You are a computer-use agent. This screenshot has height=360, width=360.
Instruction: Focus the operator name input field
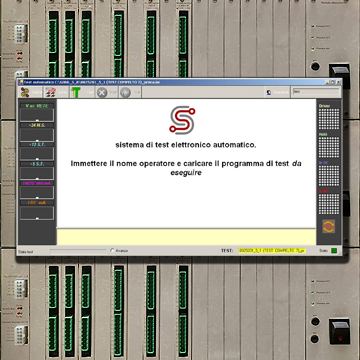[x=316, y=91]
